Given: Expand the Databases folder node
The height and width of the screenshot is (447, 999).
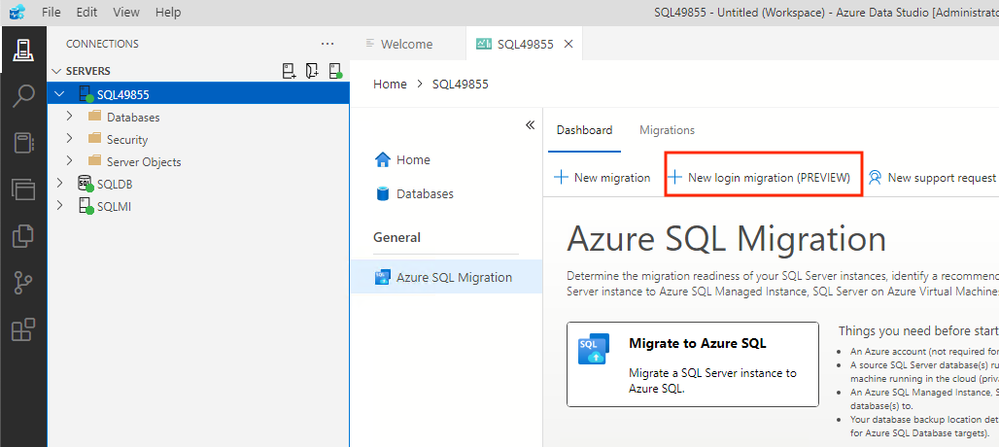Looking at the screenshot, I should pyautogui.click(x=70, y=117).
